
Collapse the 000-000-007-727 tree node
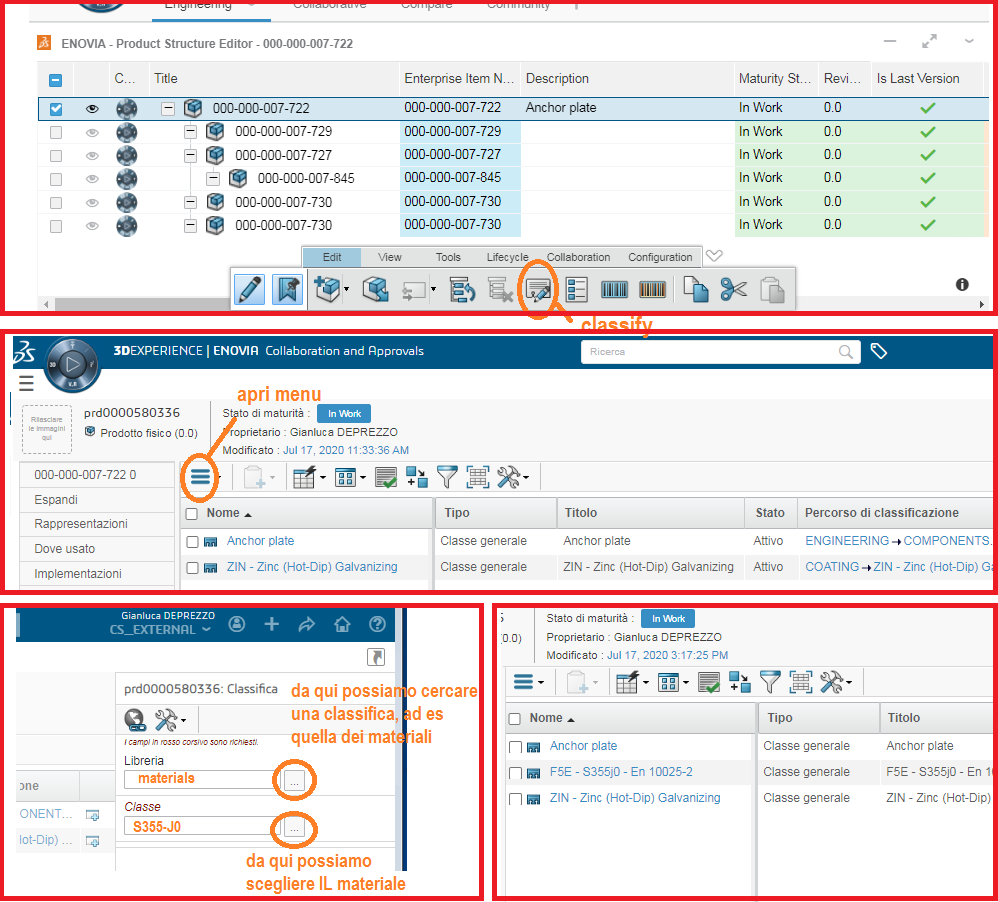tap(191, 155)
